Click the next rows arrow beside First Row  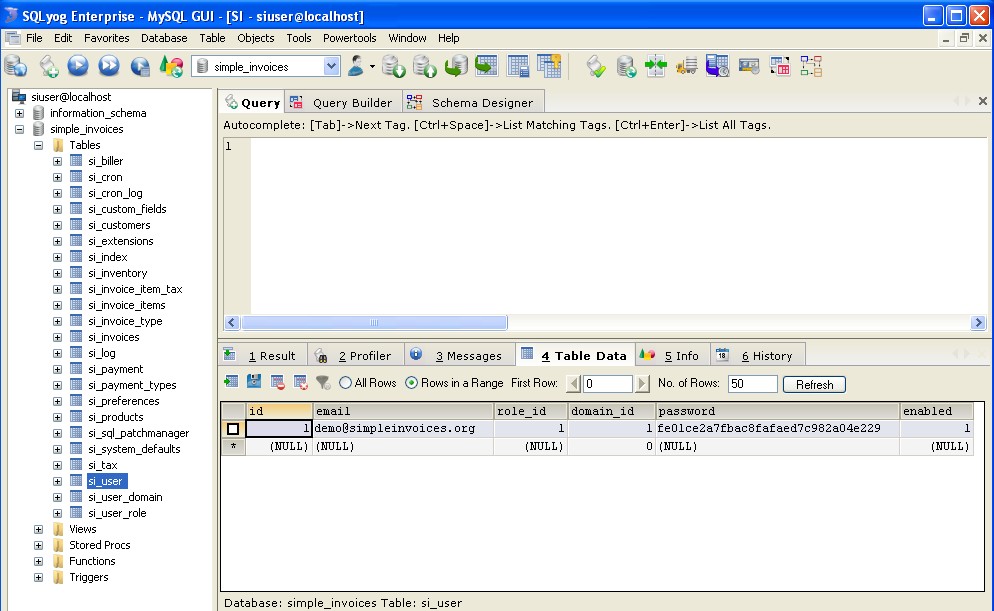(x=642, y=383)
